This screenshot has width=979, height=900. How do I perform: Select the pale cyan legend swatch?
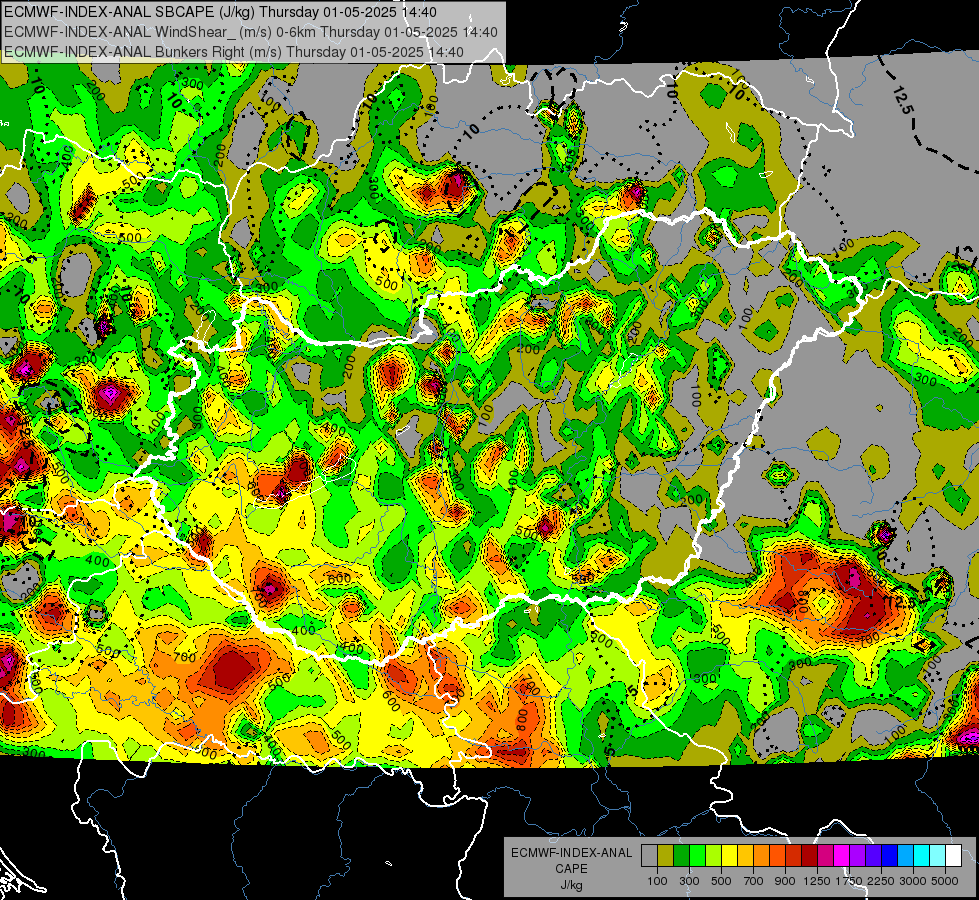(x=938, y=856)
